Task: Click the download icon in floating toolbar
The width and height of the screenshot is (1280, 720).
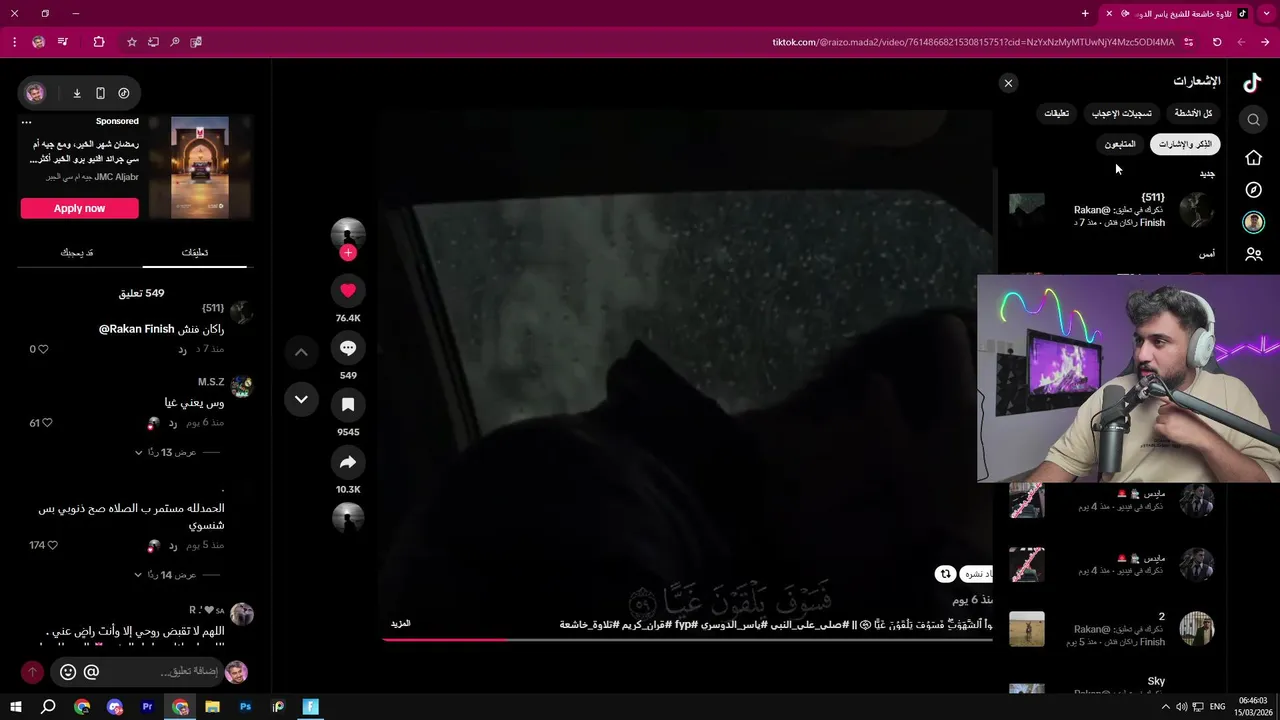Action: click(x=77, y=93)
